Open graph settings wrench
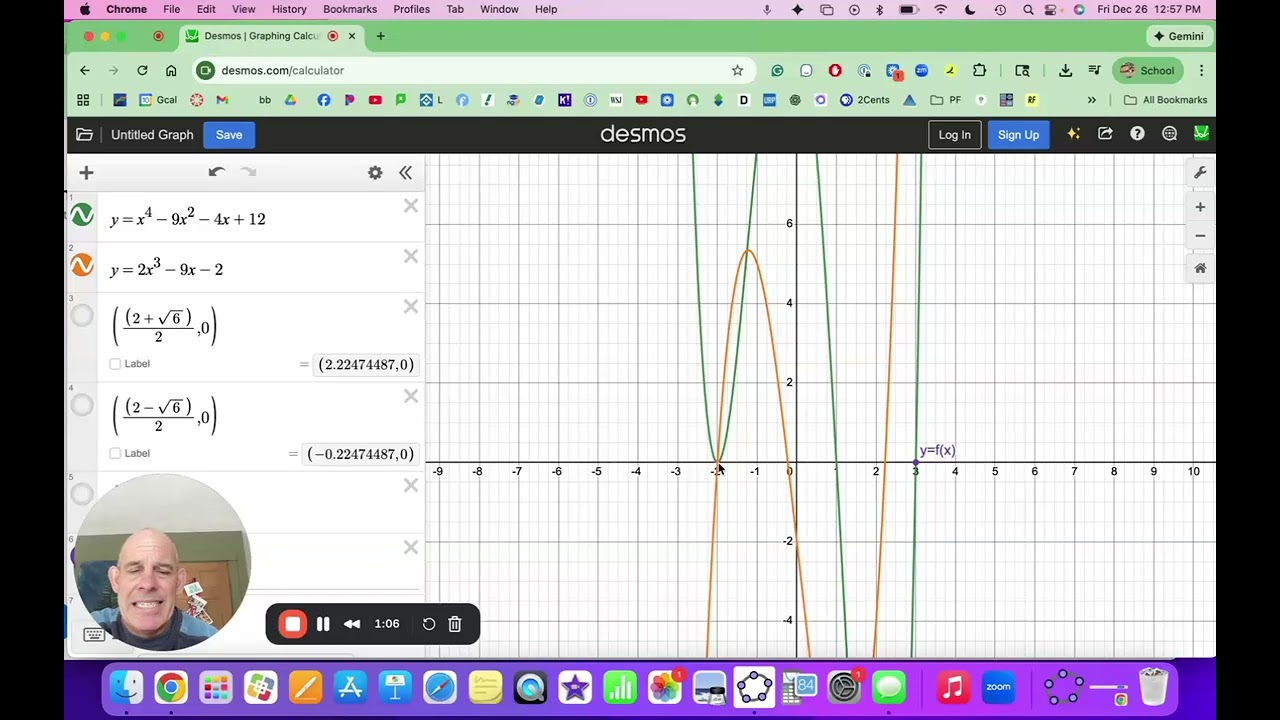The width and height of the screenshot is (1280, 720). [1200, 173]
